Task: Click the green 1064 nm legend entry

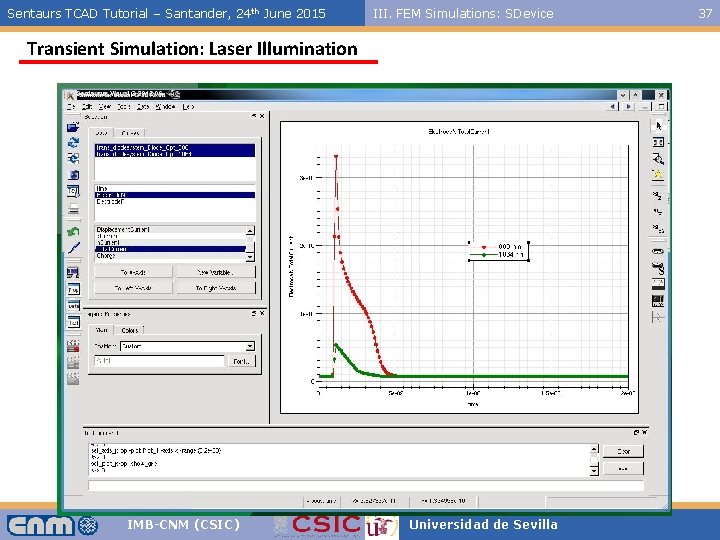Action: tap(498, 254)
